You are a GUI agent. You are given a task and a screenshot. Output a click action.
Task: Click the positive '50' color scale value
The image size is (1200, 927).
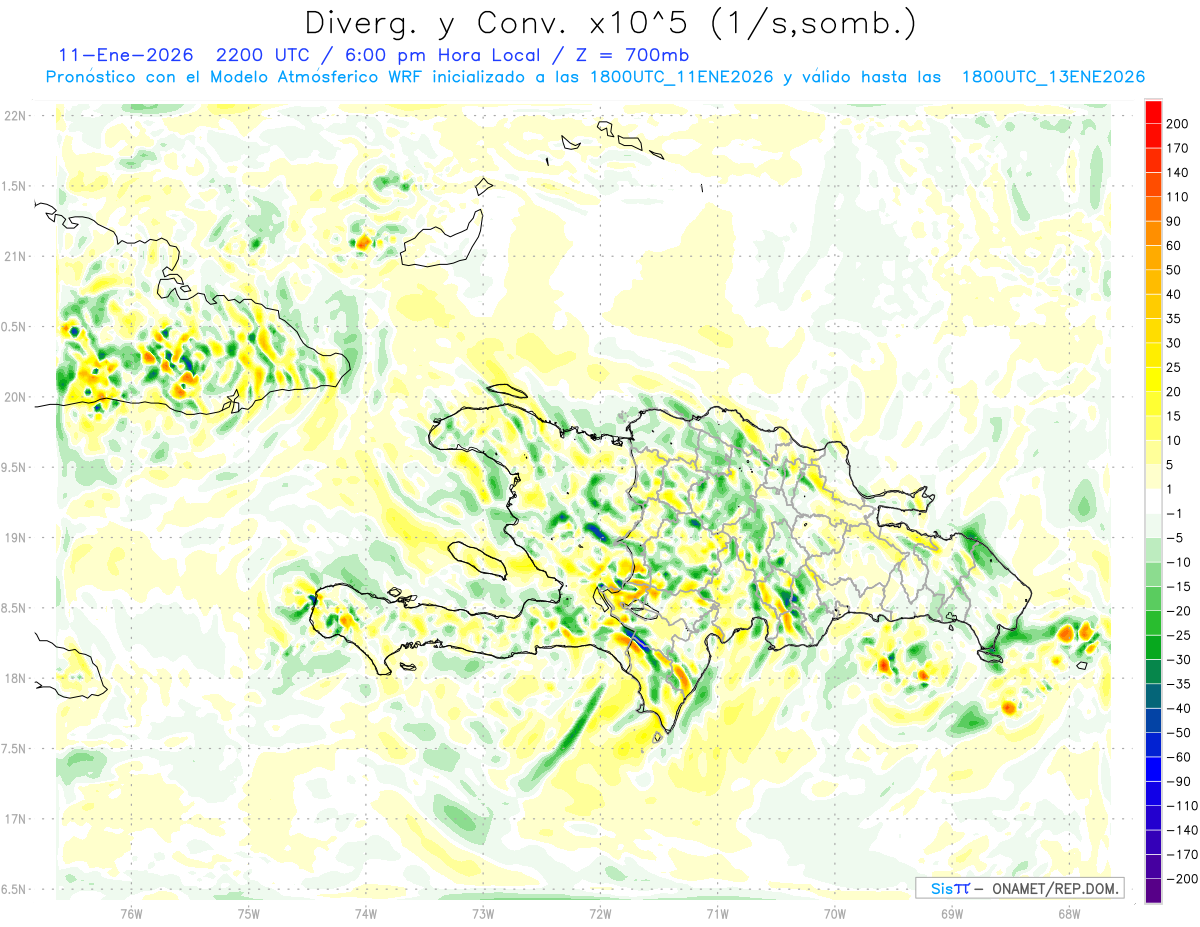[1174, 270]
